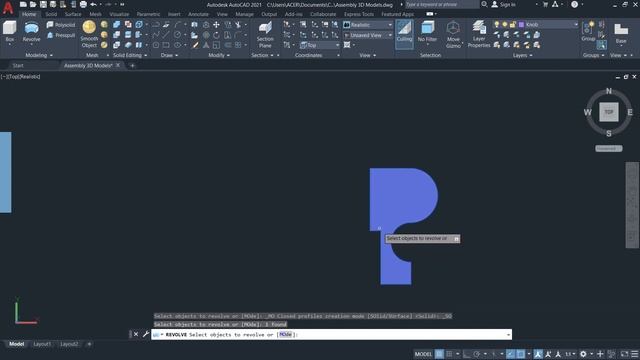The height and width of the screenshot is (360, 640).
Task: Switch to the Mesh ribbon tab
Action: tap(96, 14)
